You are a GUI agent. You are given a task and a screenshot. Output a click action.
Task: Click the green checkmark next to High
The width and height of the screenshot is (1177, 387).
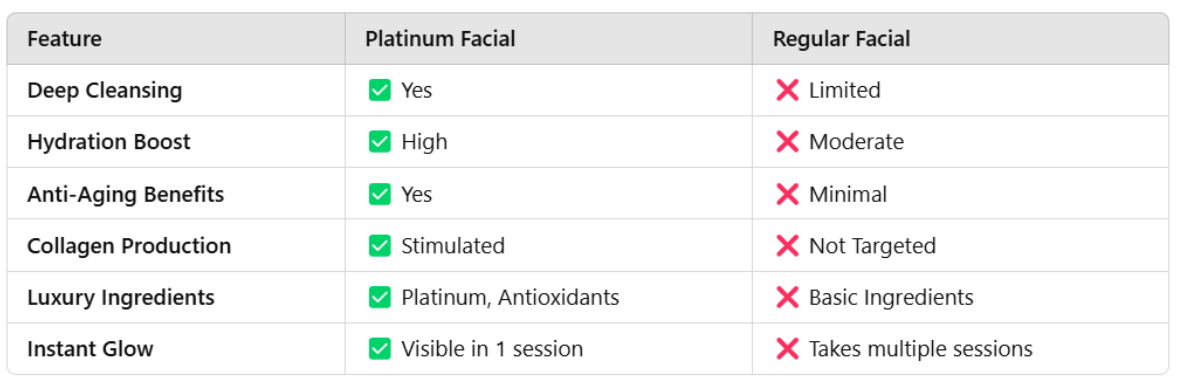(380, 142)
